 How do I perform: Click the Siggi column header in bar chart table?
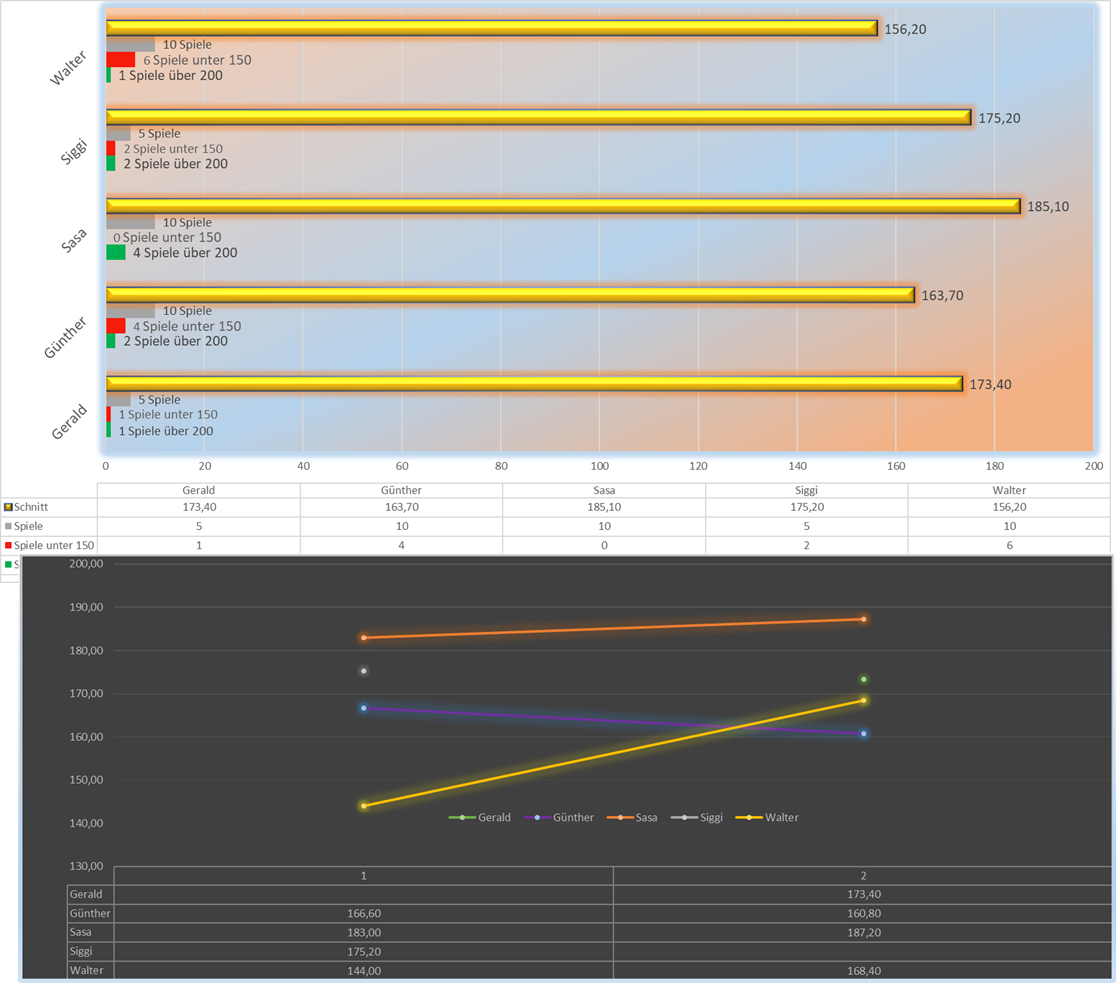(x=806, y=490)
